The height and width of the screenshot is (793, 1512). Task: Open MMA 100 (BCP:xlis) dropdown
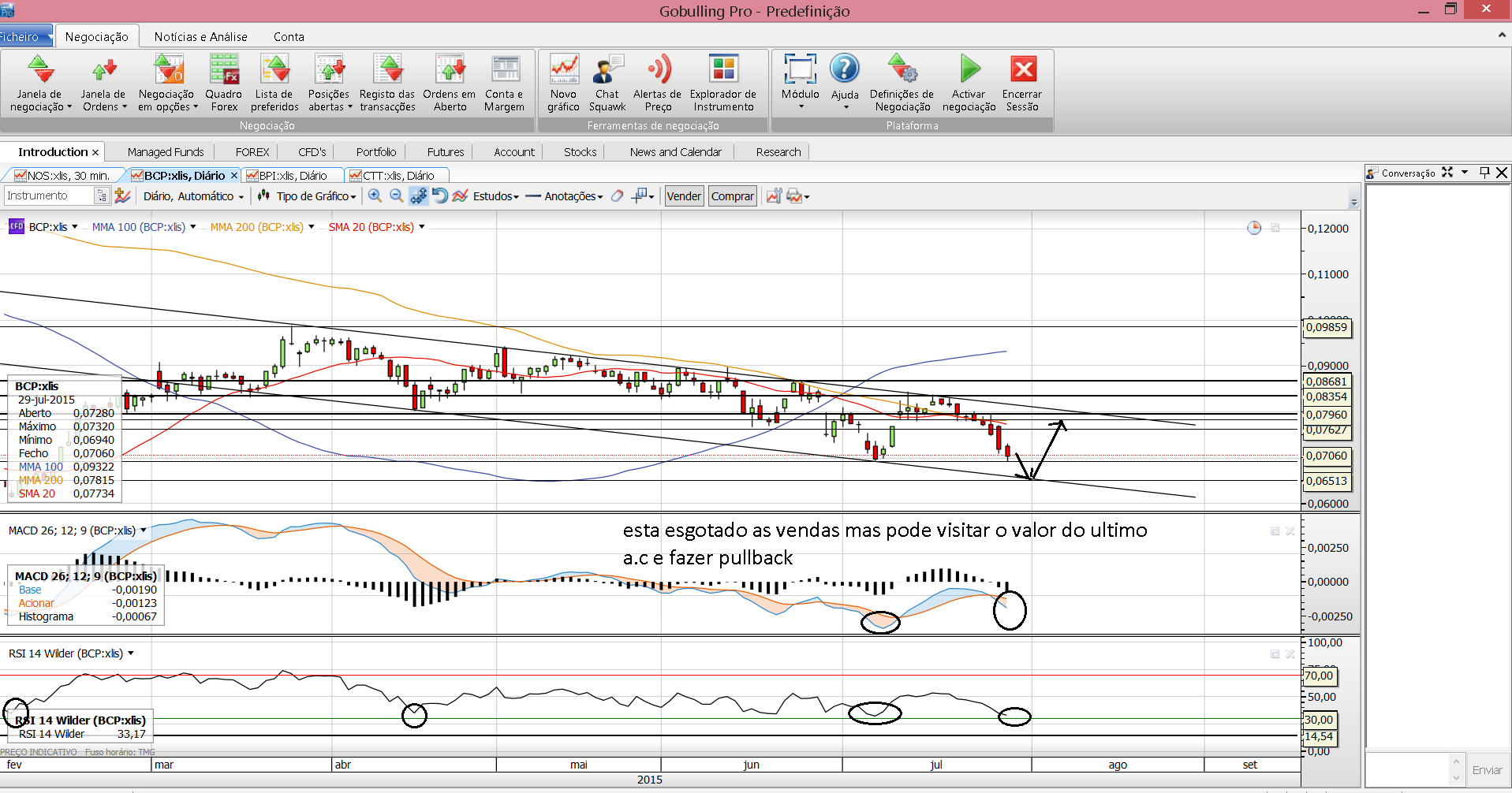[192, 227]
